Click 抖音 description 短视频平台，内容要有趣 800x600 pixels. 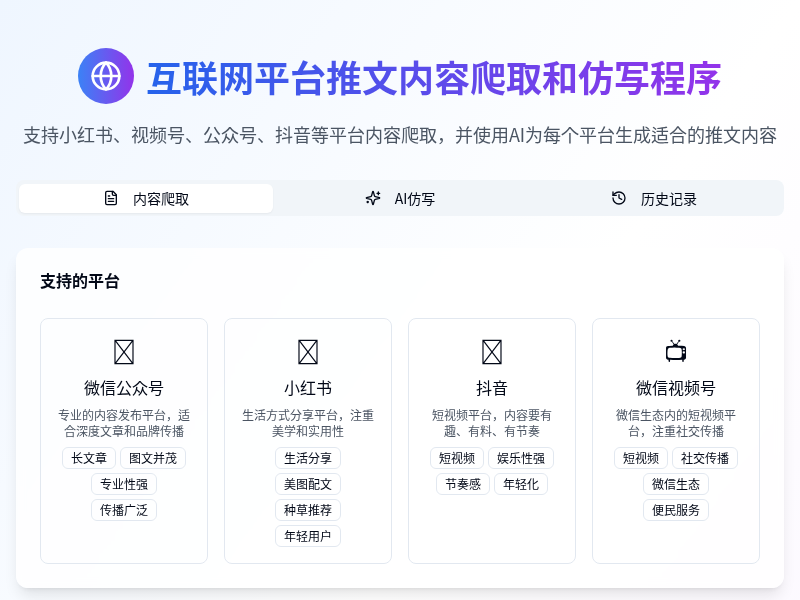492,423
